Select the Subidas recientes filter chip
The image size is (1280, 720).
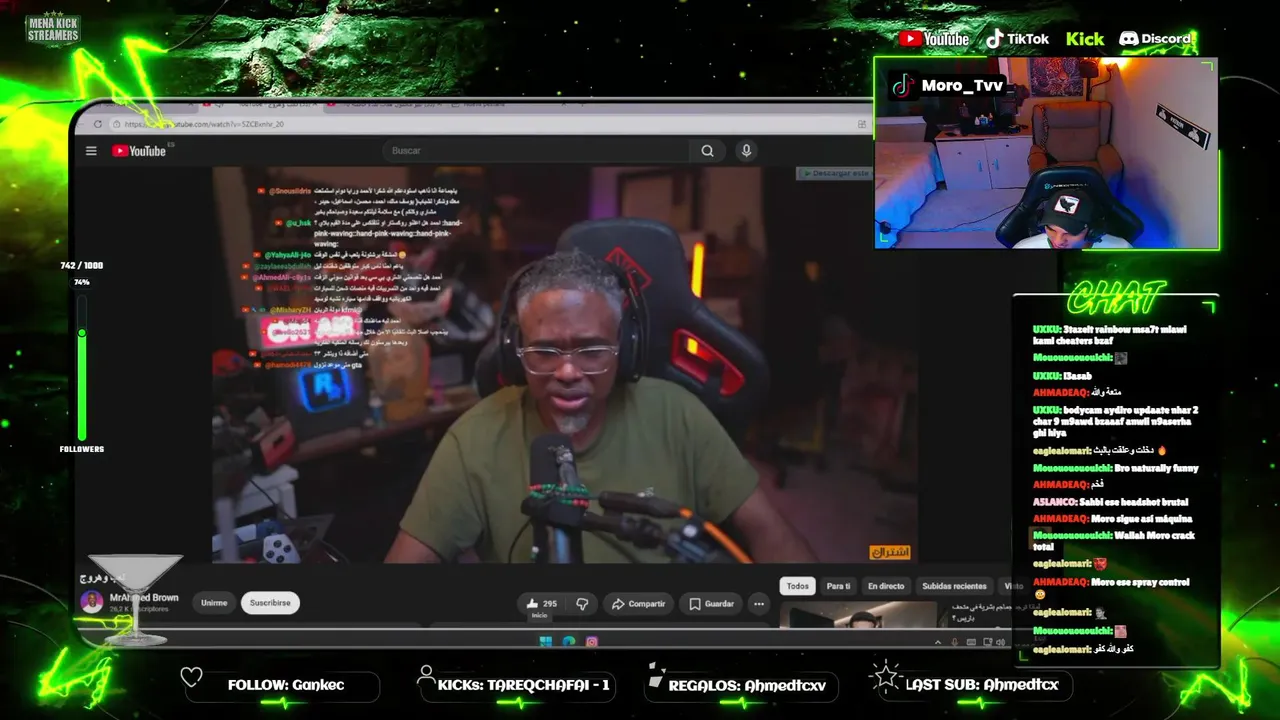[x=954, y=586]
